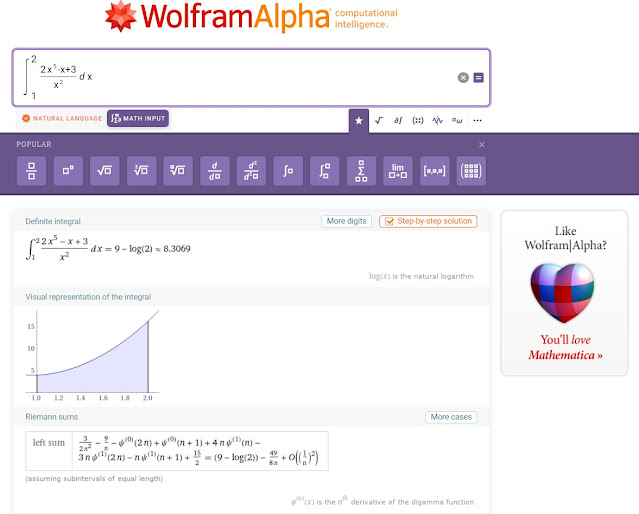Select the Popular star tab

click(x=359, y=121)
